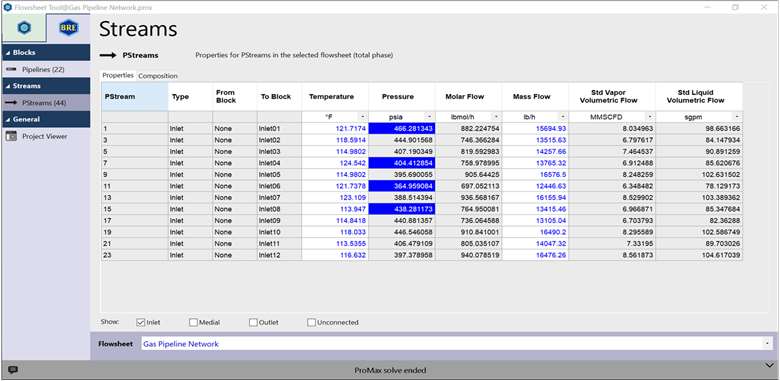Open the Temperature unit dropdown
Screen dimensions: 780x381
click(x=362, y=117)
